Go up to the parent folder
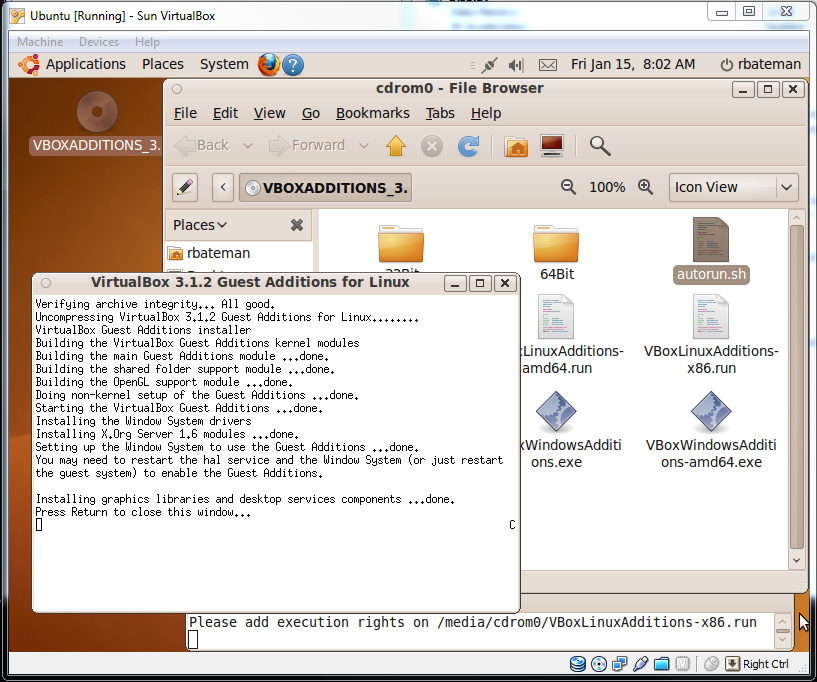This screenshot has height=682, width=817. [x=395, y=146]
